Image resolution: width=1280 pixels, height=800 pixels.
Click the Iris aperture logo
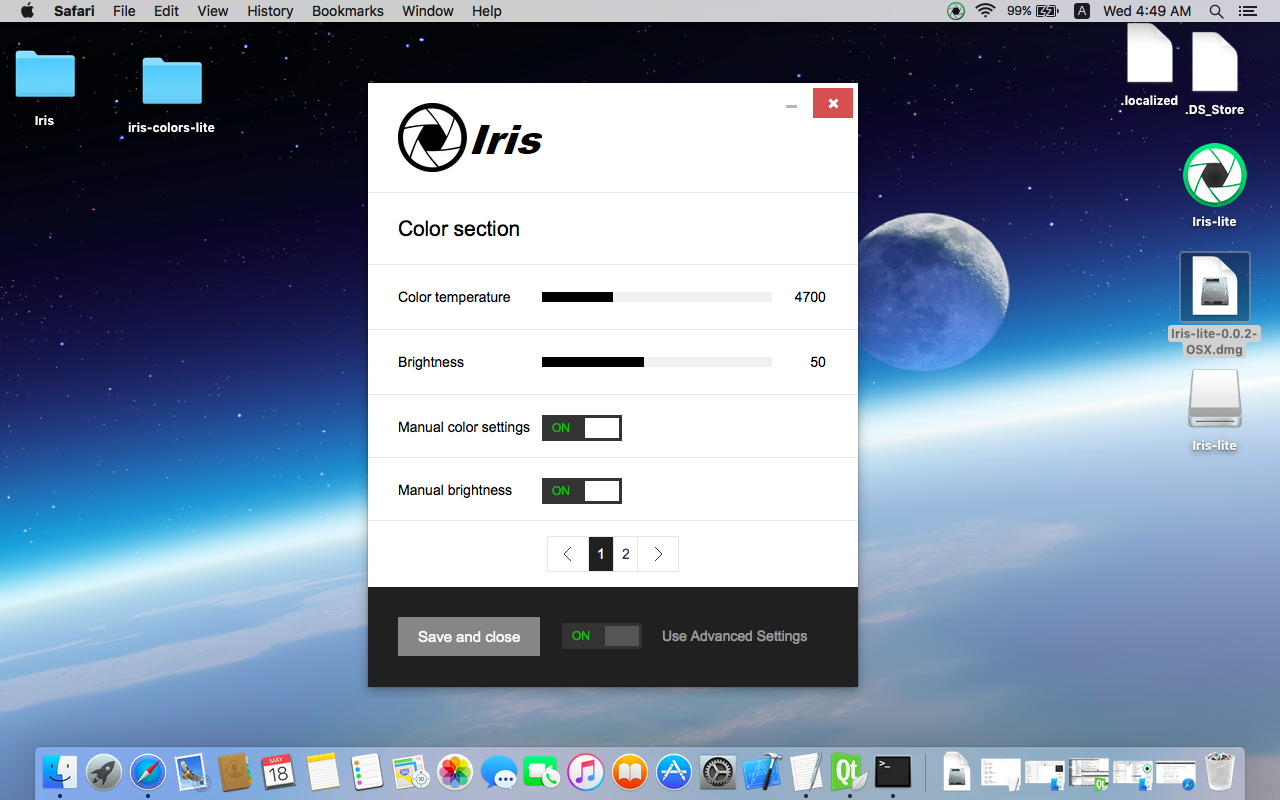(x=432, y=137)
